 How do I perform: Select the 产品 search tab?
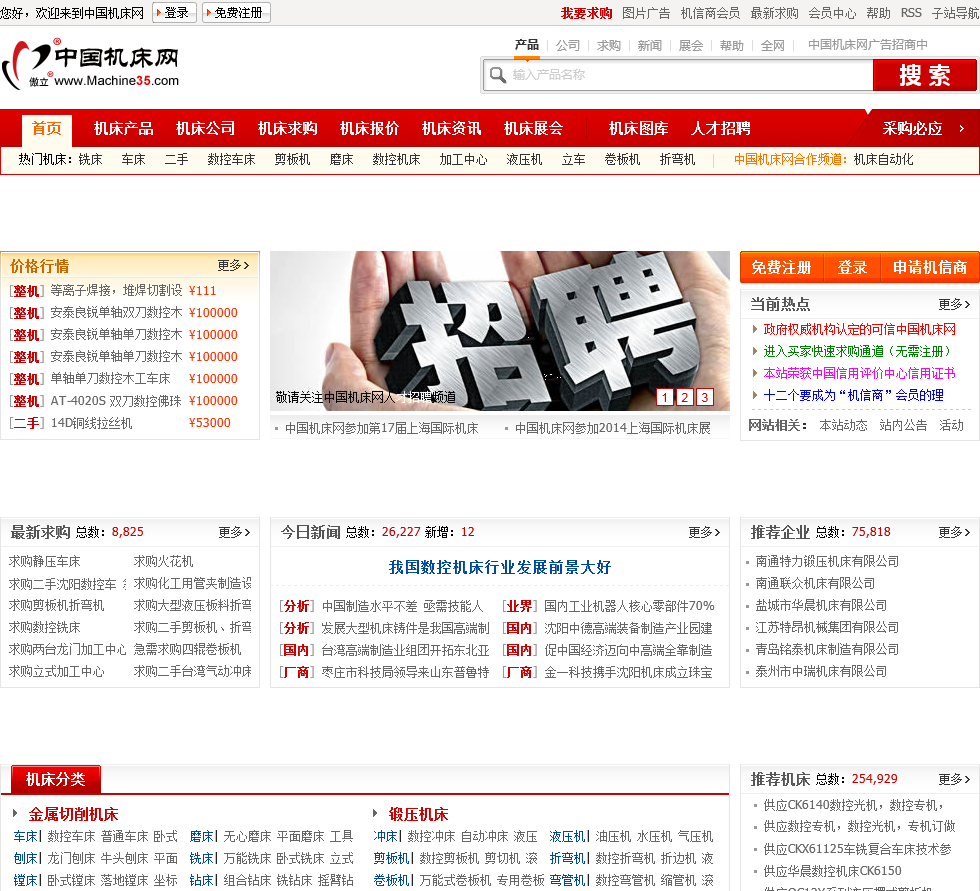tap(527, 45)
